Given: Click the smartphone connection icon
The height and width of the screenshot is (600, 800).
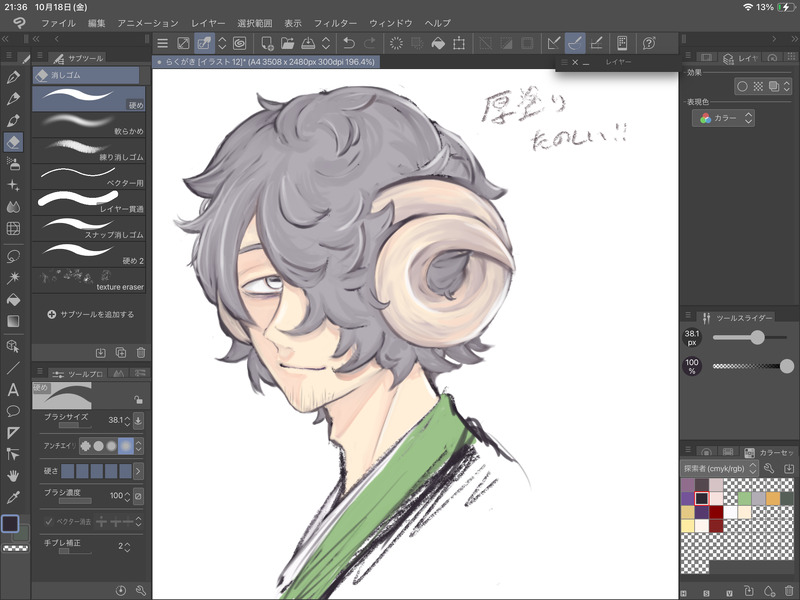Looking at the screenshot, I should point(622,43).
